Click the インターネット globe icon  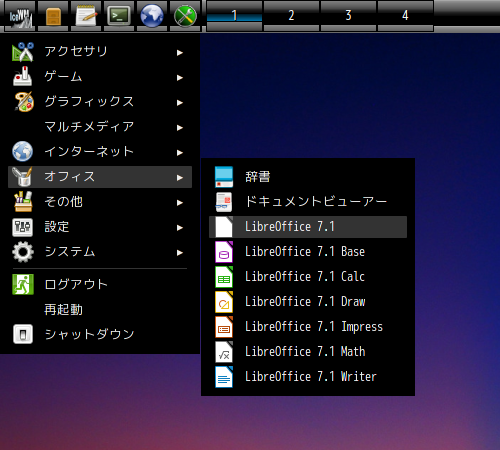(x=22, y=151)
